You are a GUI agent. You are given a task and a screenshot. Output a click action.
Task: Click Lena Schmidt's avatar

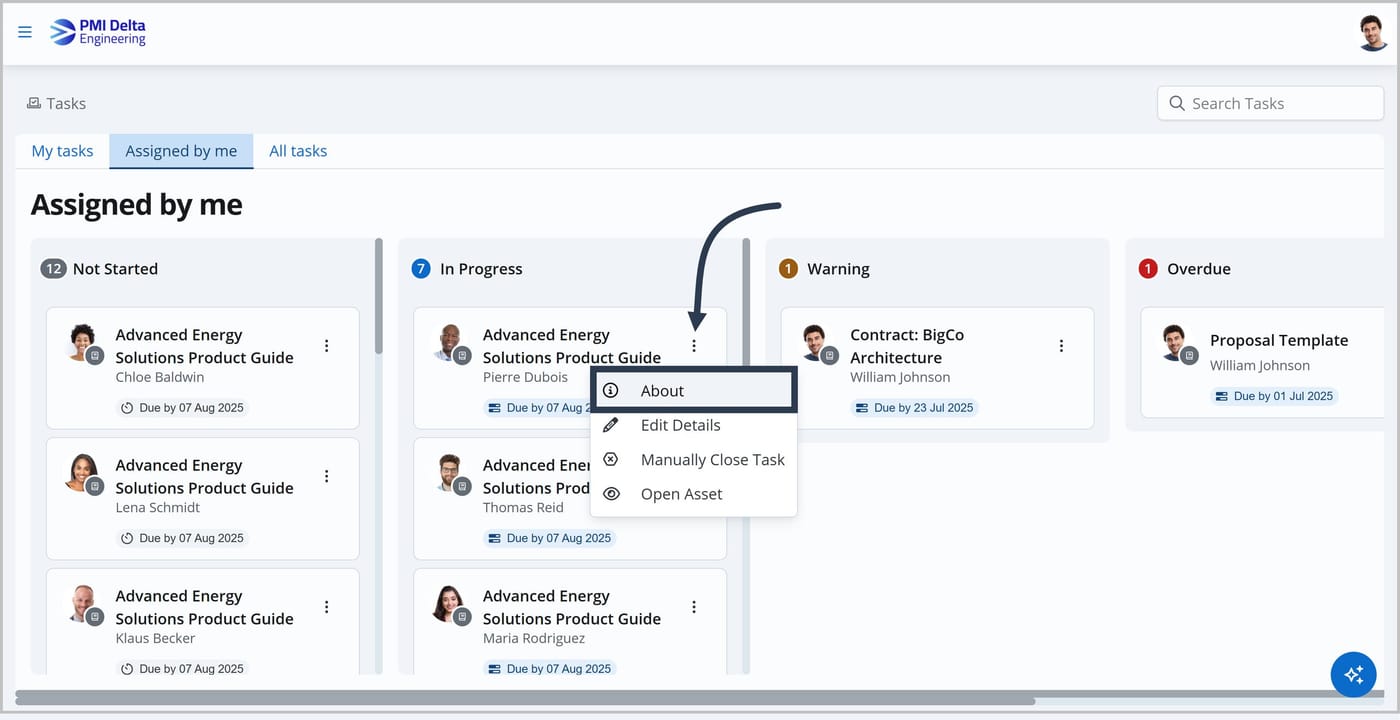tap(82, 472)
